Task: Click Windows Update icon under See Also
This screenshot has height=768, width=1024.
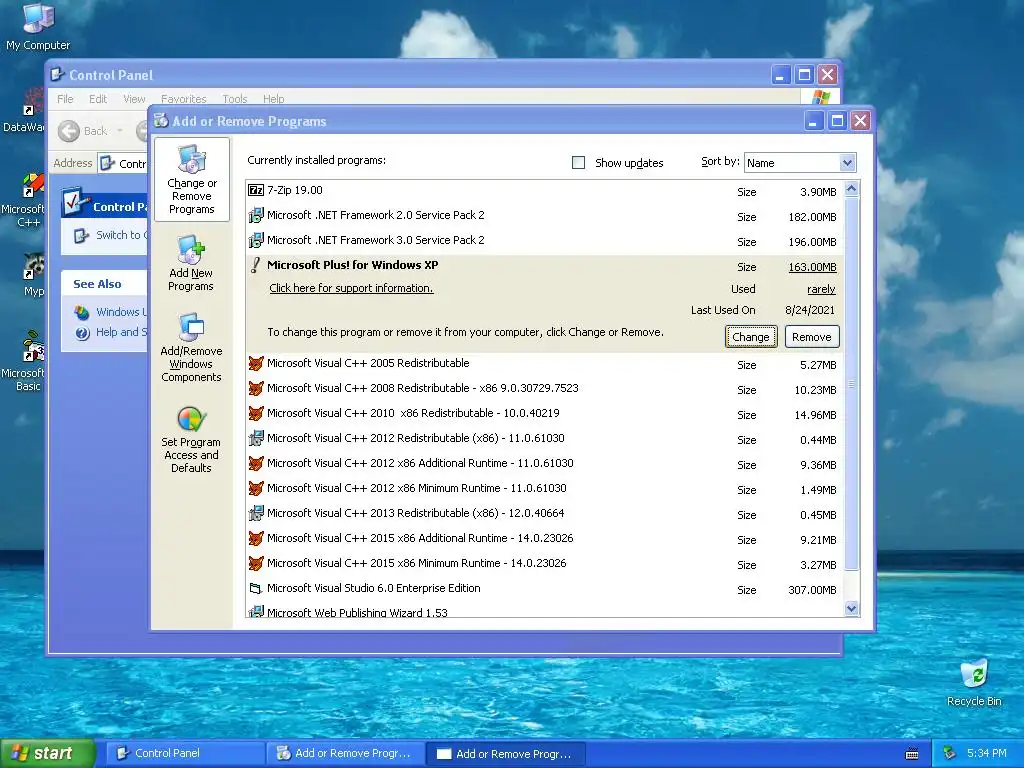Action: 82,312
